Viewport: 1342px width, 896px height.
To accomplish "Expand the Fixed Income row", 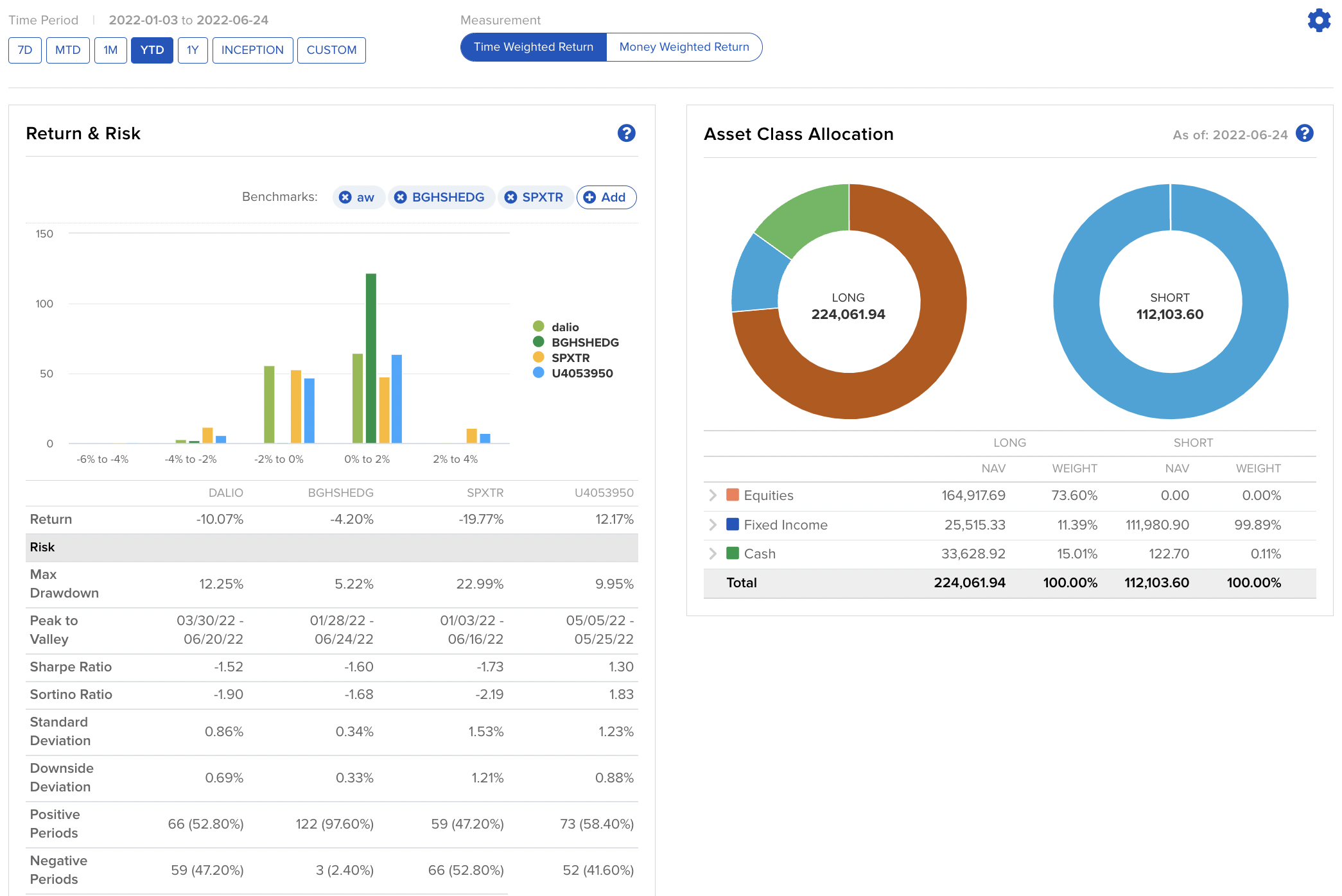I will tap(713, 524).
